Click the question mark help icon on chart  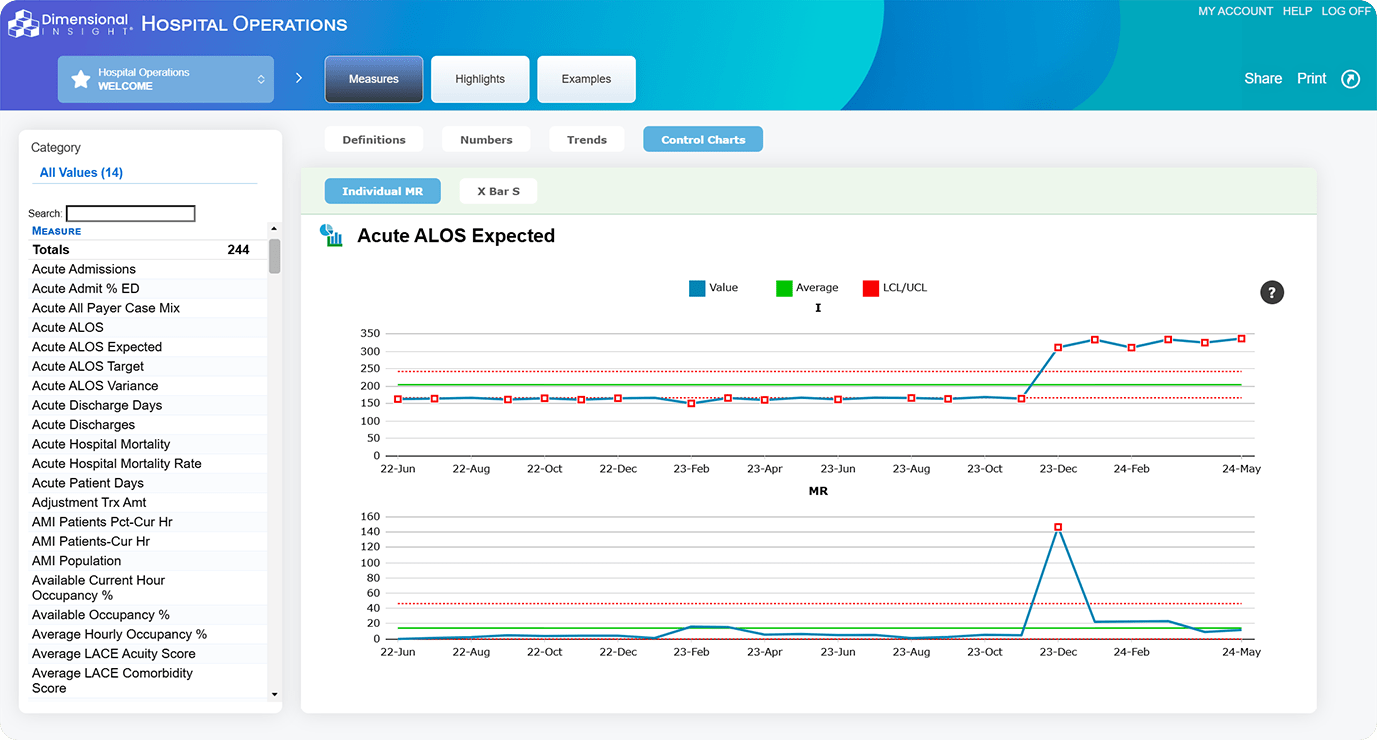[x=1271, y=292]
